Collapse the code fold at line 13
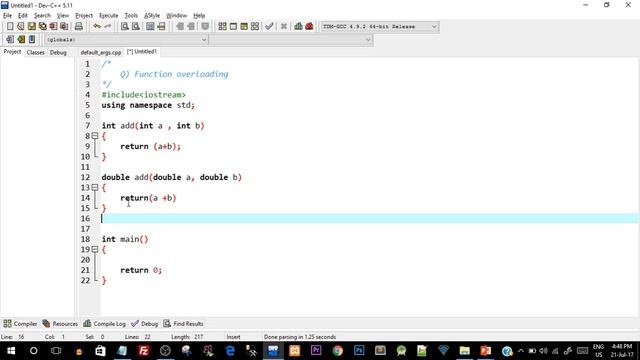The image size is (640, 360). (95, 187)
